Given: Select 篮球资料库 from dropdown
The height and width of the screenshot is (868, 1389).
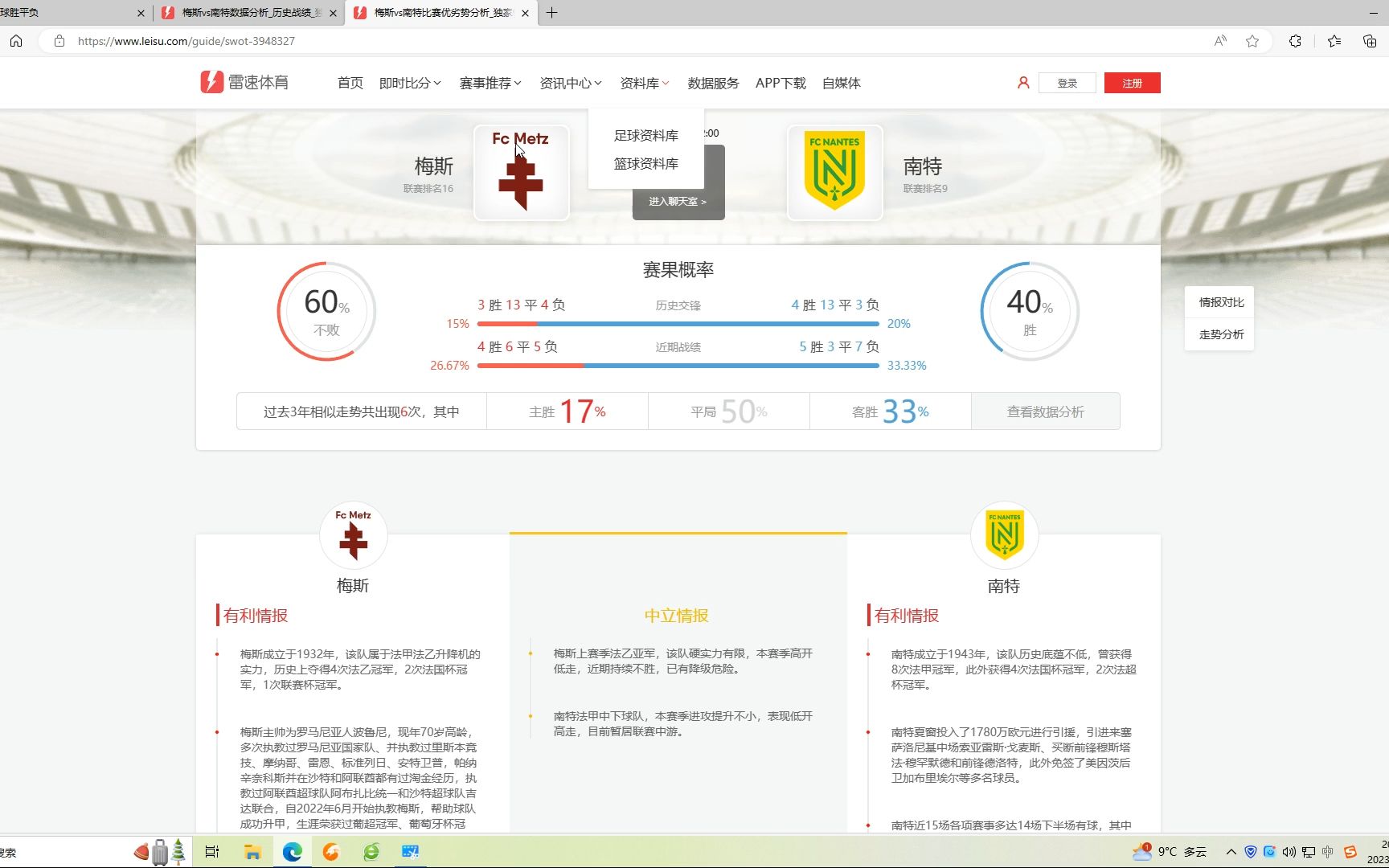Looking at the screenshot, I should pyautogui.click(x=646, y=163).
